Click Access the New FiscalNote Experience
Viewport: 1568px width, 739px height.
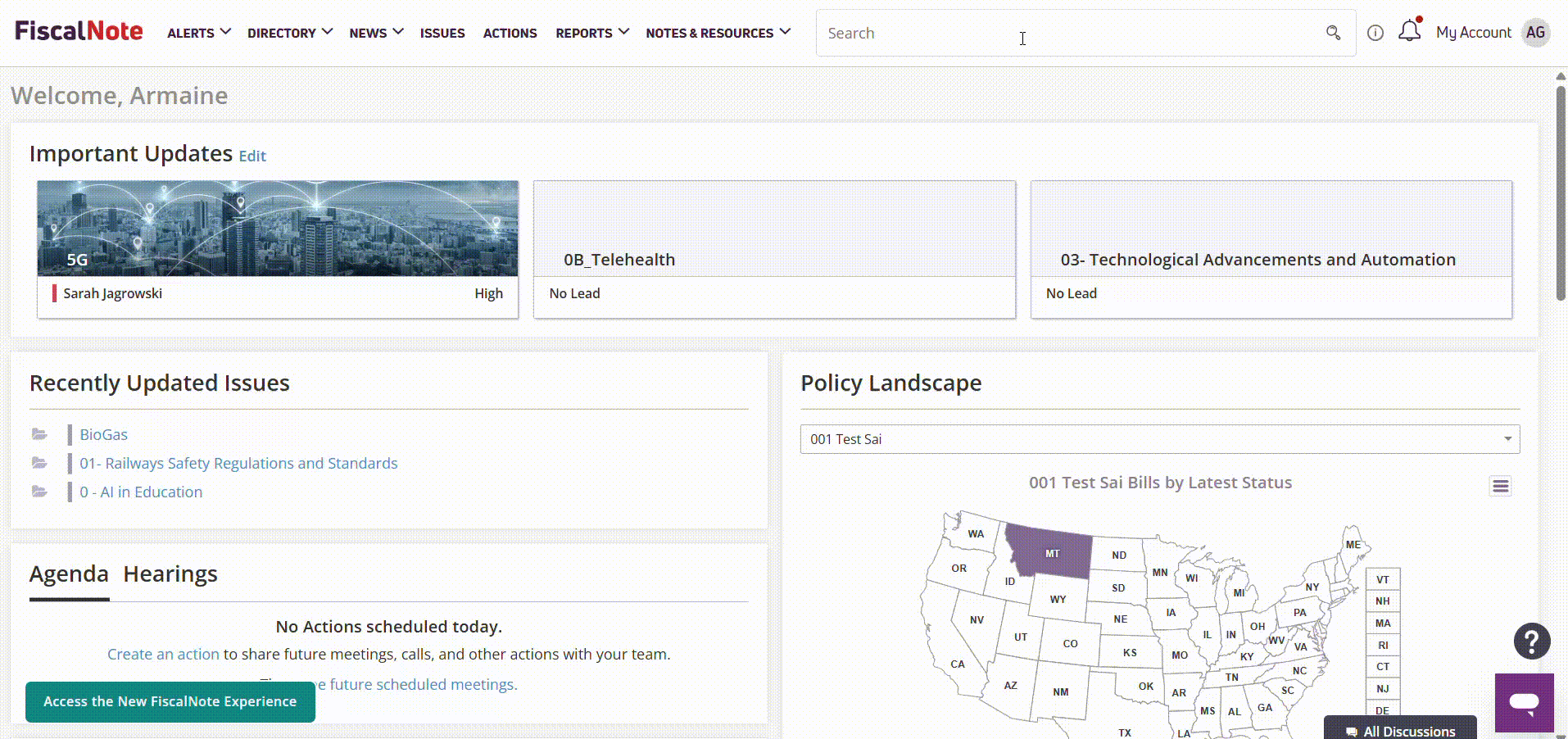170,701
